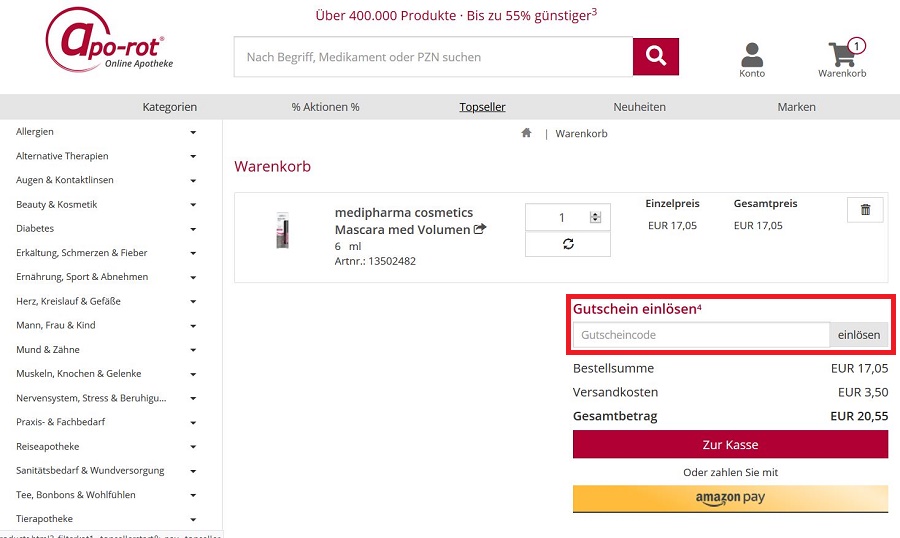Focus the Gutscheincode input field
The width and height of the screenshot is (900, 538).
701,335
